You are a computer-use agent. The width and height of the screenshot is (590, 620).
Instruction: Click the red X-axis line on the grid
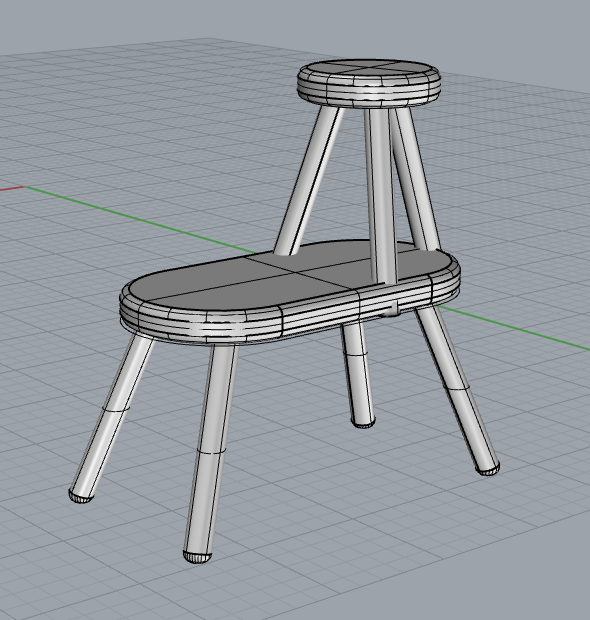[x=12, y=189]
